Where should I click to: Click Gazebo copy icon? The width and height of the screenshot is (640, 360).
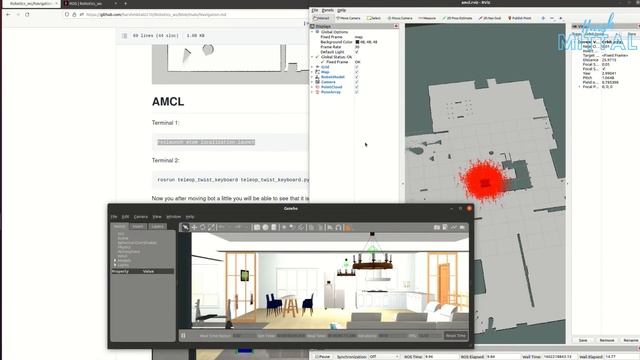(x=311, y=227)
